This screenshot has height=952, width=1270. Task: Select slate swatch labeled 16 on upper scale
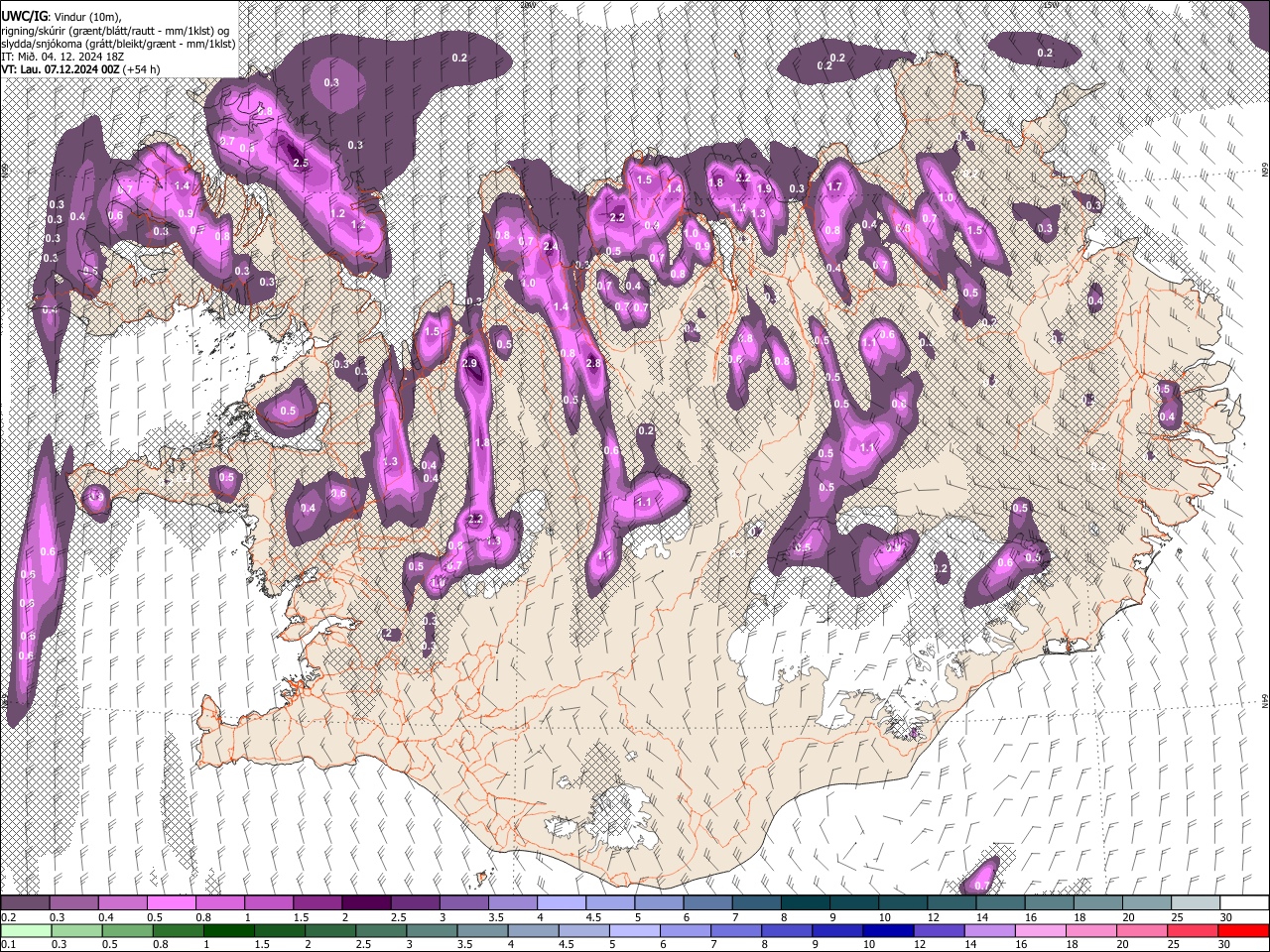[x=1050, y=903]
